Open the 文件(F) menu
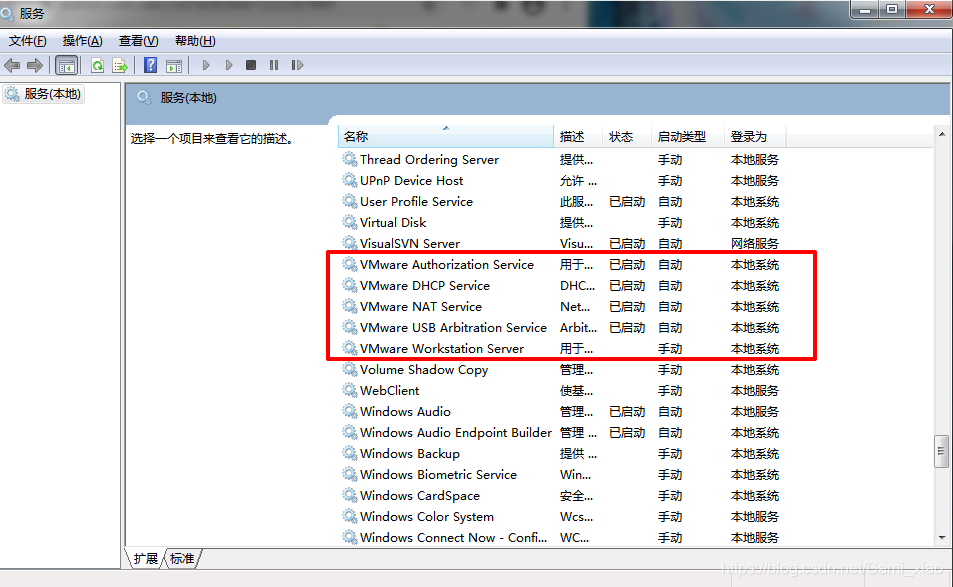The image size is (953, 587). click(x=27, y=41)
